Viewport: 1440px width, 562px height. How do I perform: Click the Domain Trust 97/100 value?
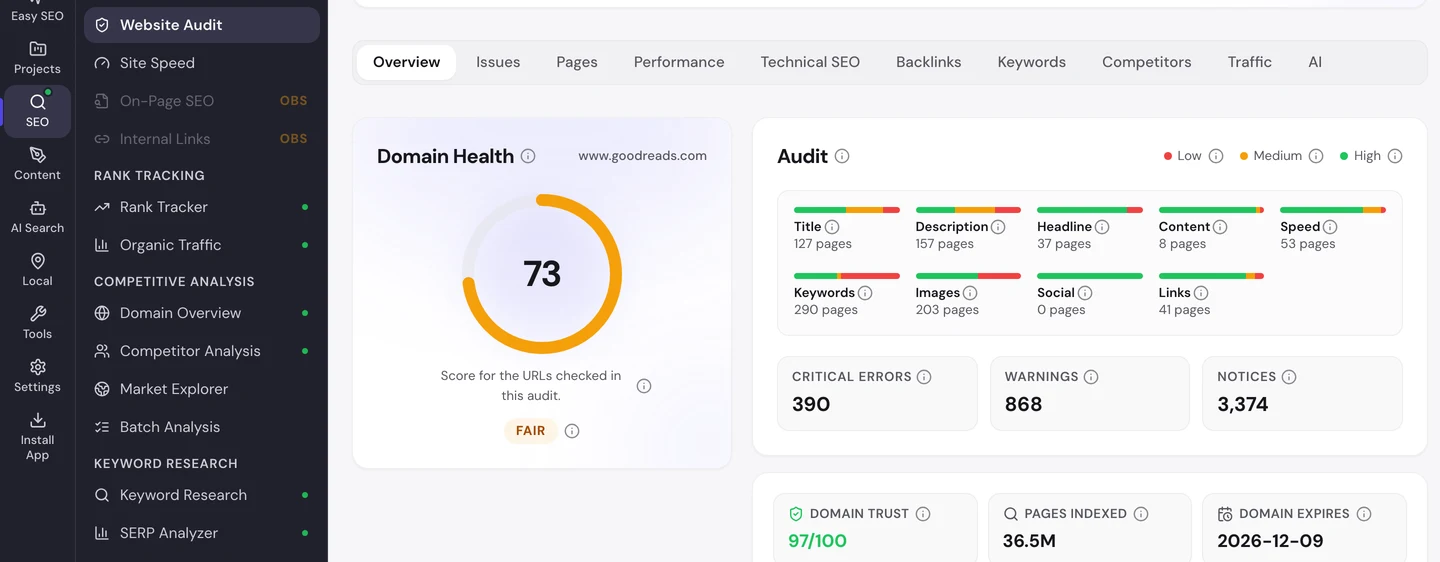(818, 541)
